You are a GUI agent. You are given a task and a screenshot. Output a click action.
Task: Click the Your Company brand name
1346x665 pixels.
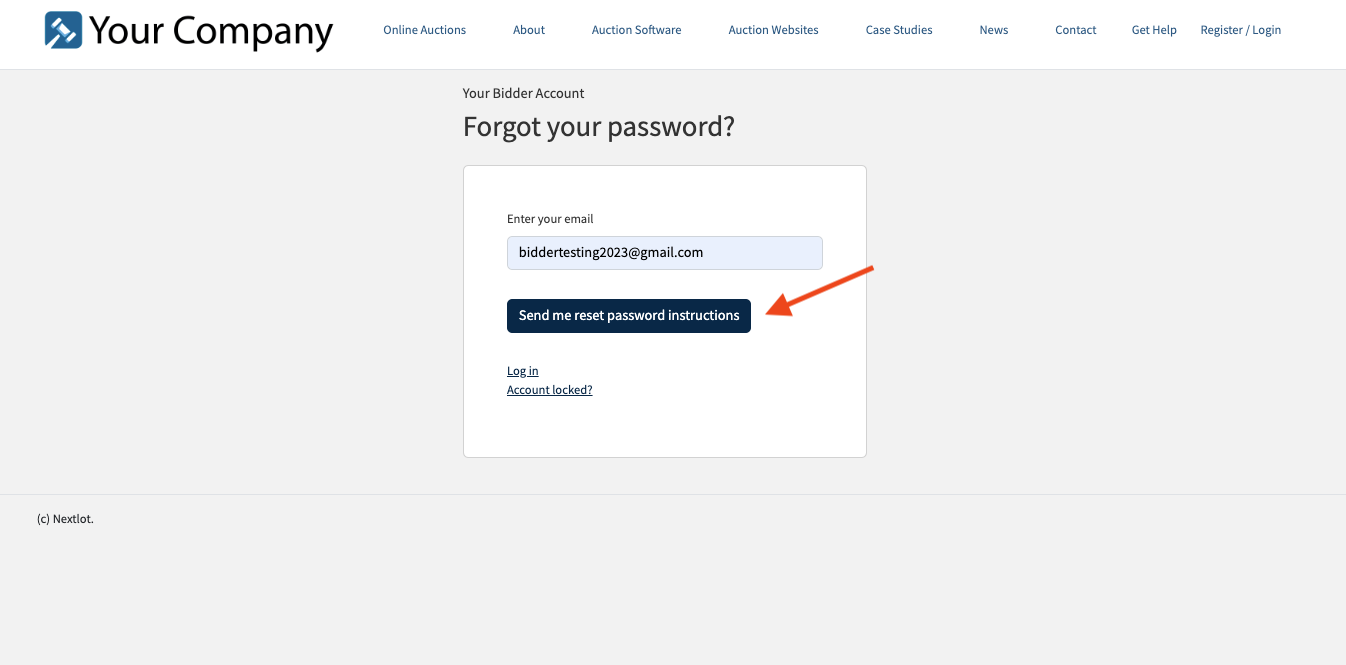(x=211, y=31)
